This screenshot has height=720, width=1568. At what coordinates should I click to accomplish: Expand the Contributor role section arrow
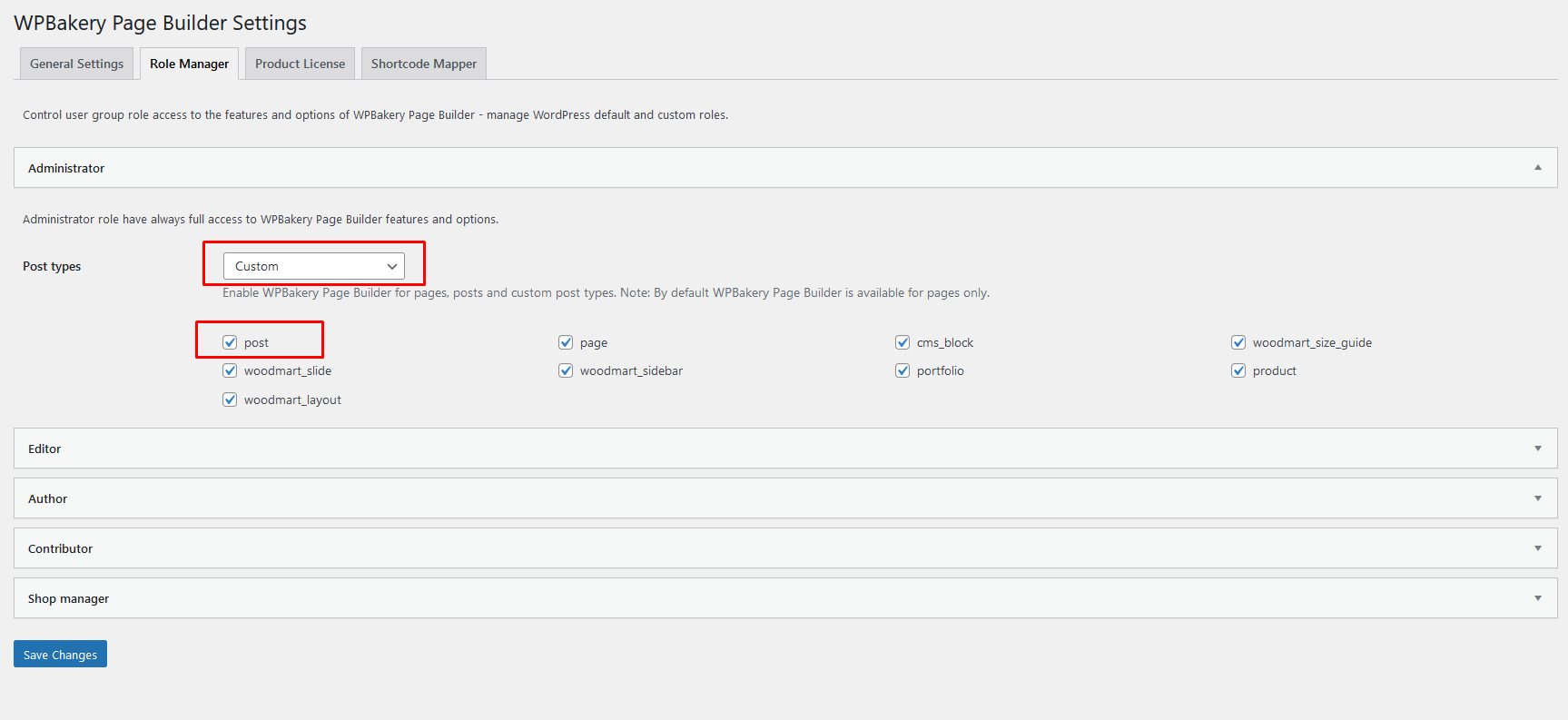(x=1538, y=548)
